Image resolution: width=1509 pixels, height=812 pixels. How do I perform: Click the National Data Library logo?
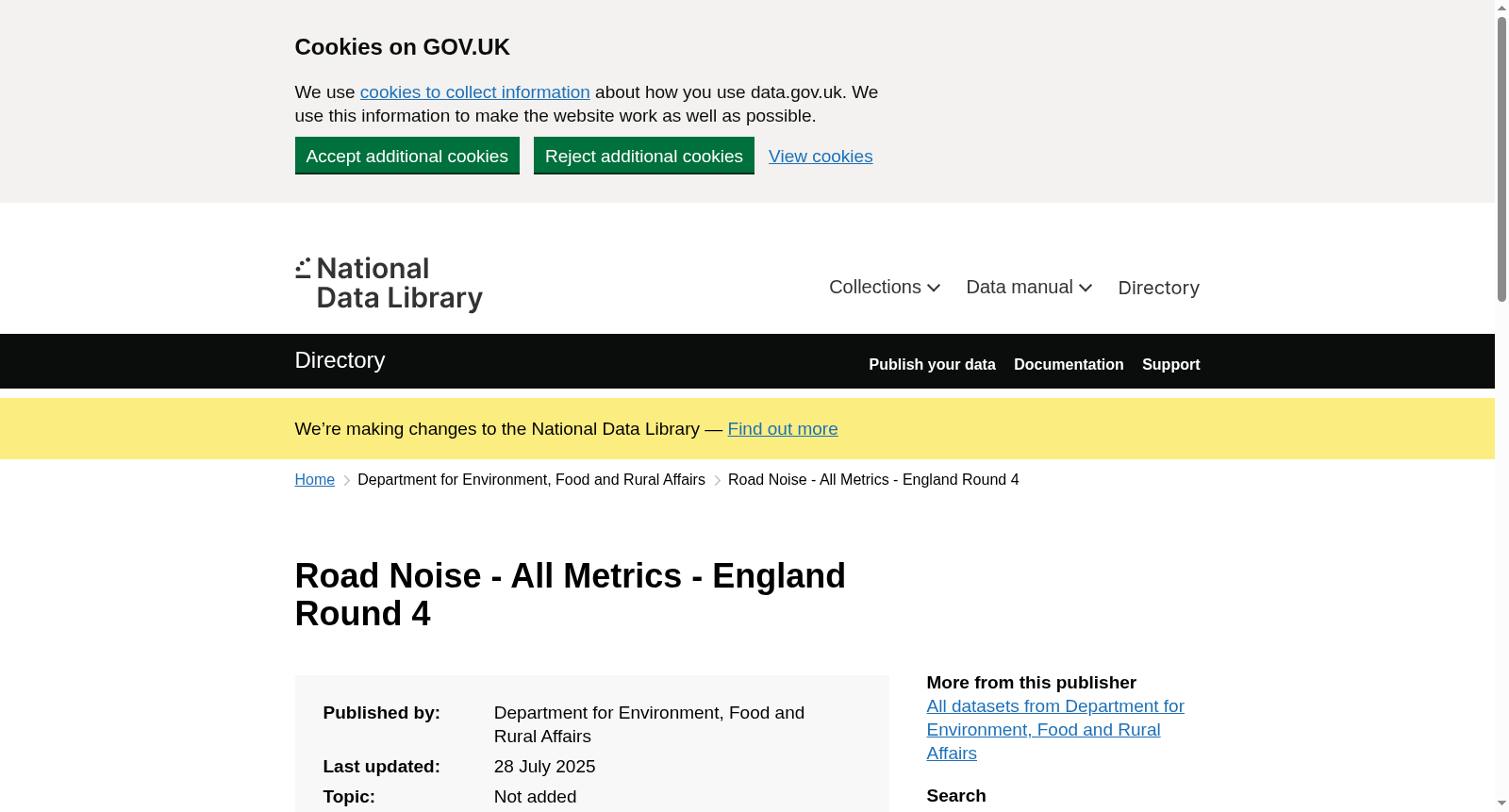click(x=389, y=284)
